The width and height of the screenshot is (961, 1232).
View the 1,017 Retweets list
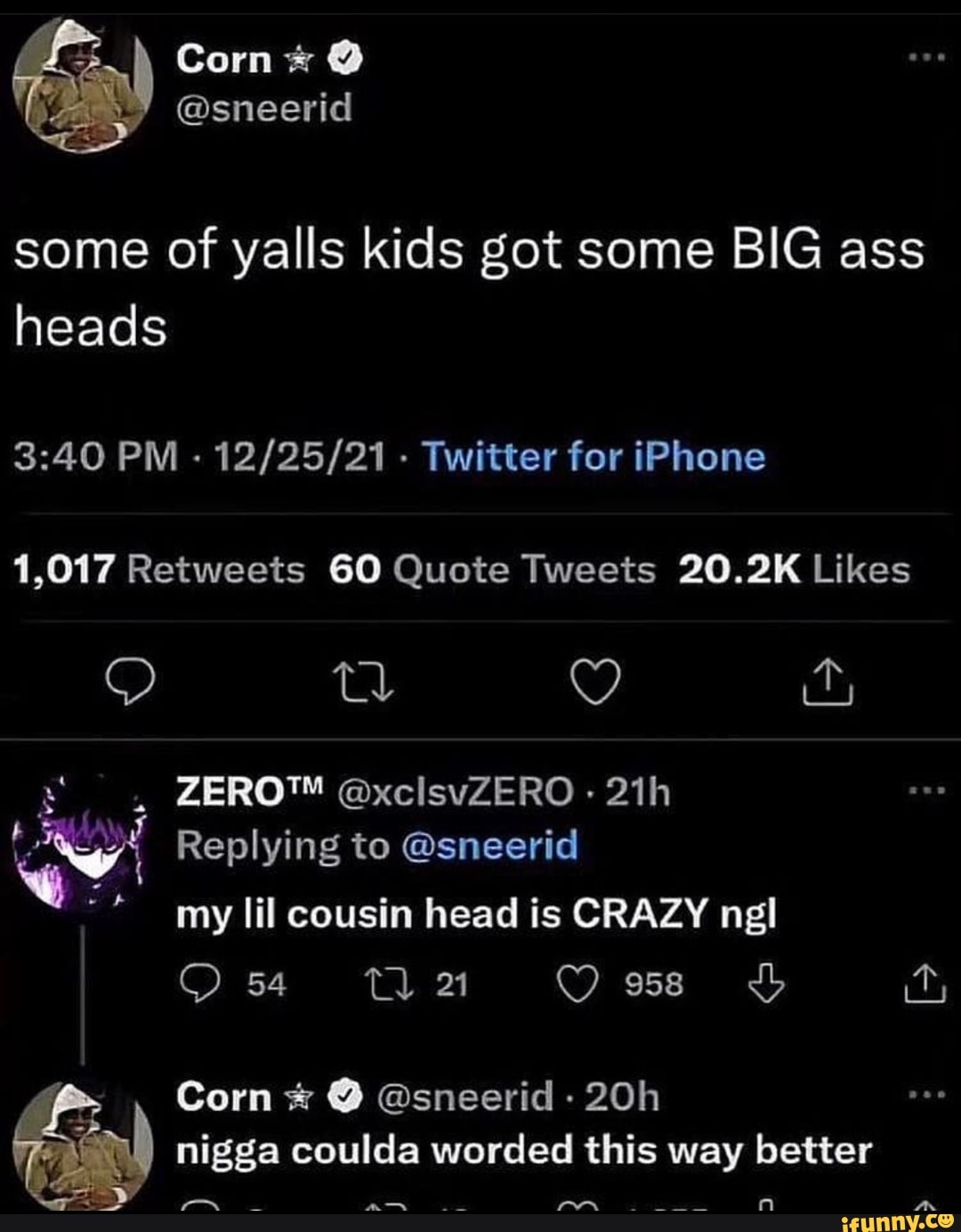[160, 570]
